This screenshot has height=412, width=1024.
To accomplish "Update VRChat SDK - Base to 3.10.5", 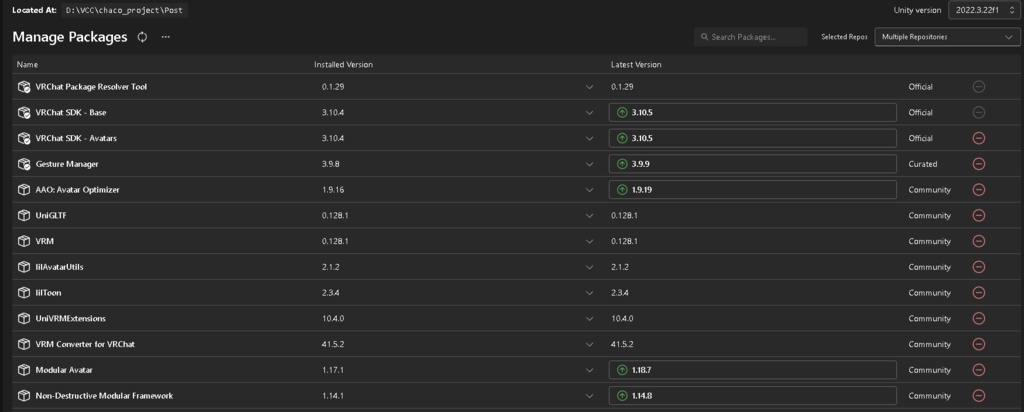I will coord(752,112).
